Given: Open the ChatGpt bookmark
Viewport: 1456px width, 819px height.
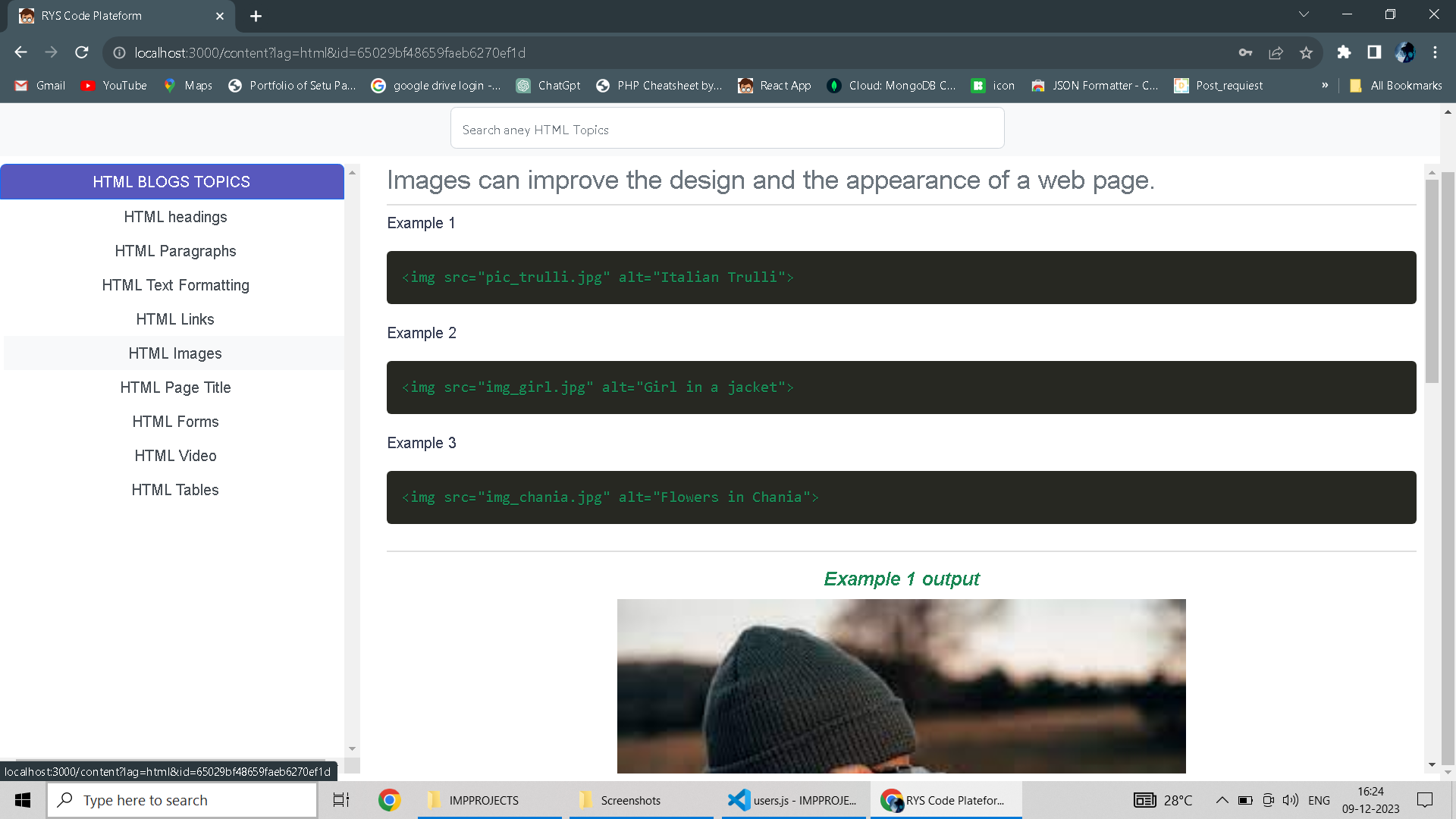Looking at the screenshot, I should pos(548,86).
